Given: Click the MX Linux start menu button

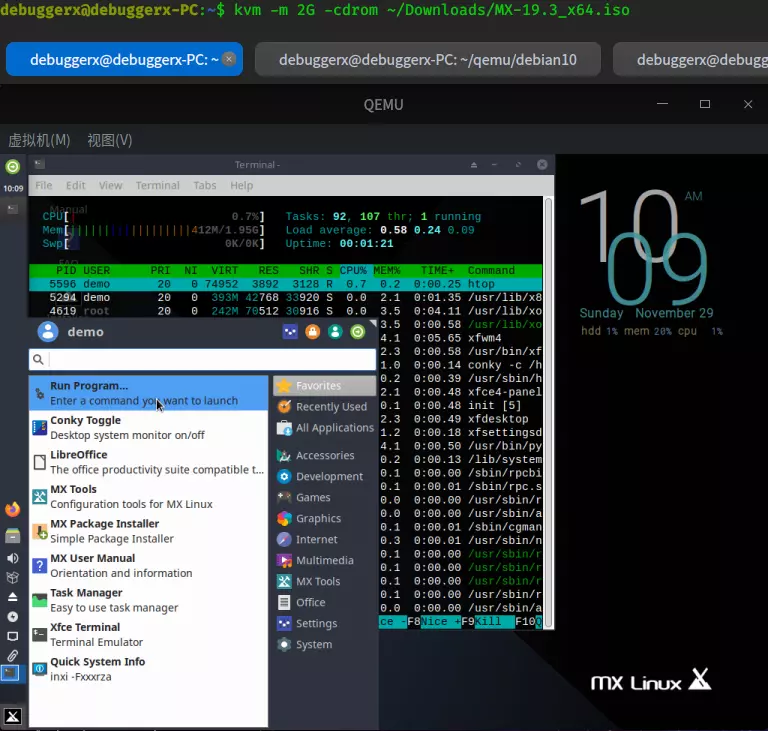Looking at the screenshot, I should coord(12,716).
